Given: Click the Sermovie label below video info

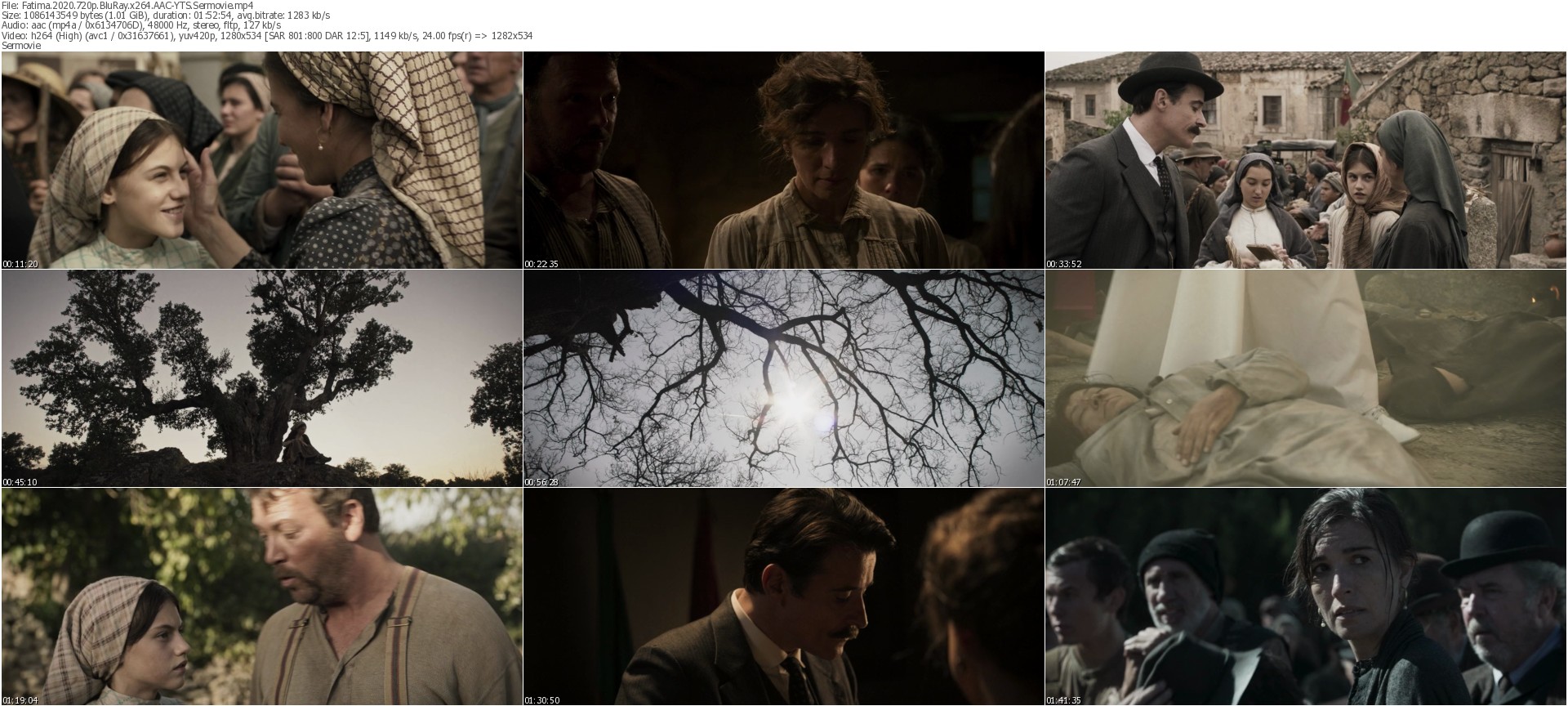Looking at the screenshot, I should (21, 46).
